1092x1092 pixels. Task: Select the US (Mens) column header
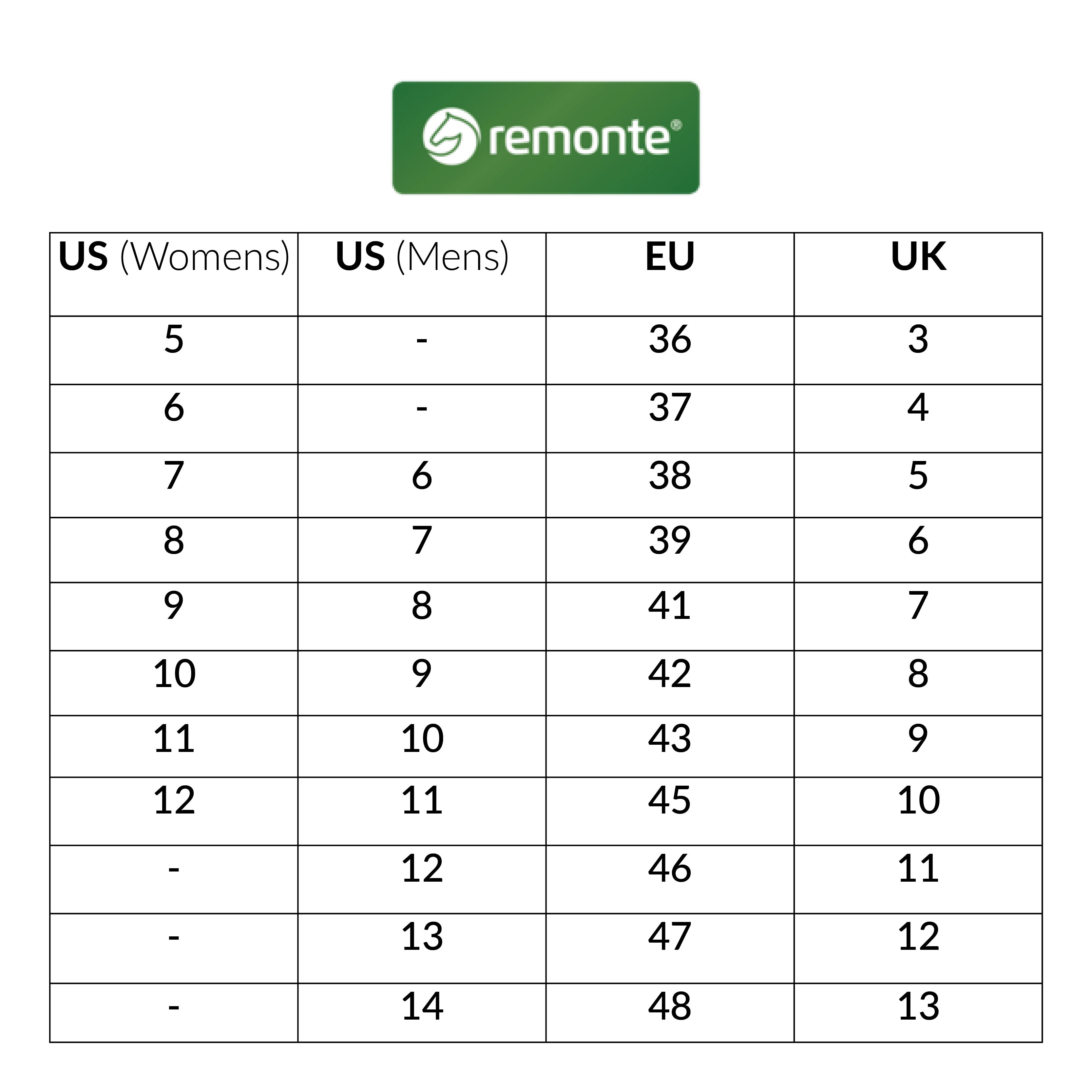422,257
